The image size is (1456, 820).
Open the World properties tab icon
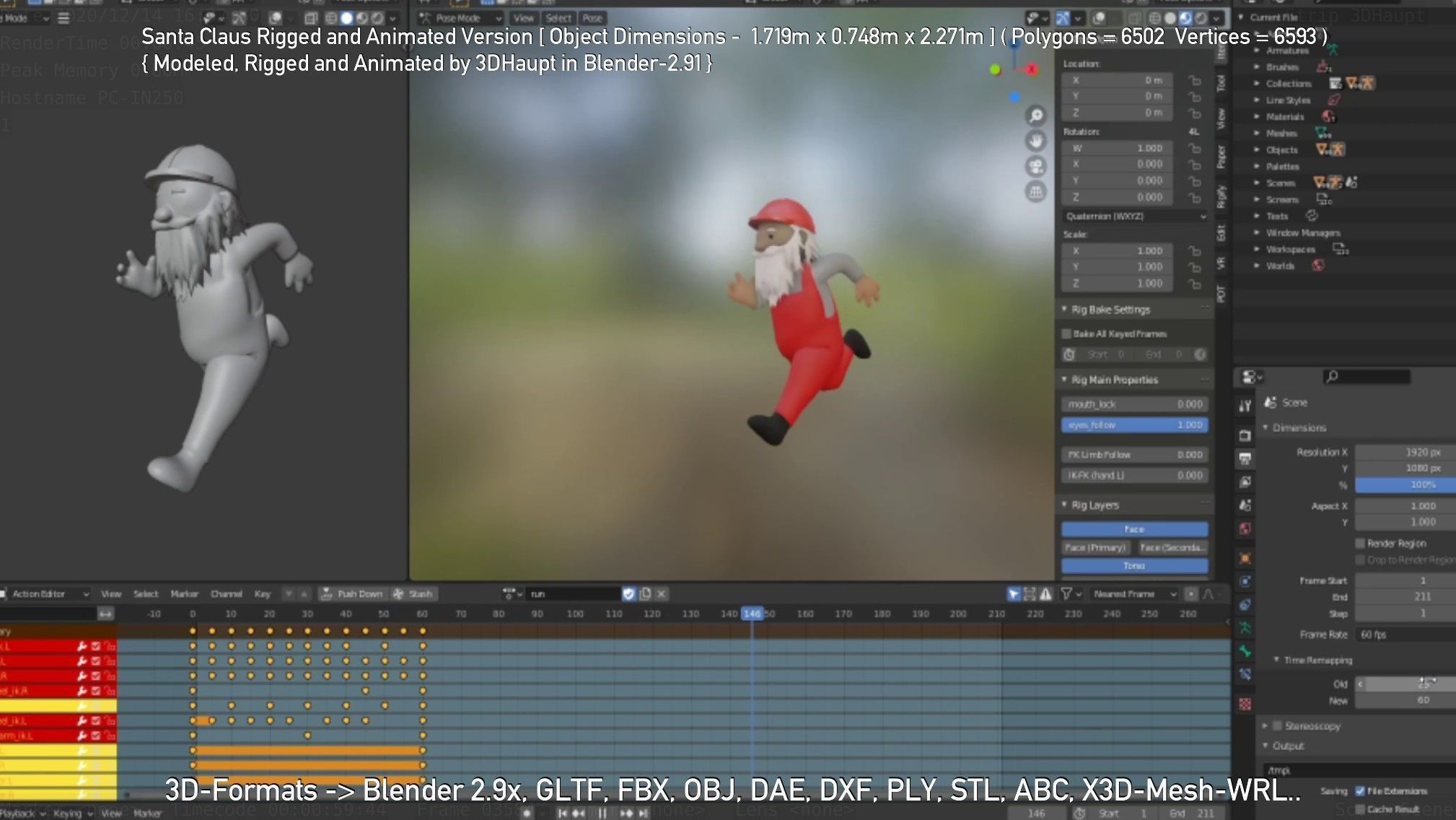click(x=1245, y=529)
